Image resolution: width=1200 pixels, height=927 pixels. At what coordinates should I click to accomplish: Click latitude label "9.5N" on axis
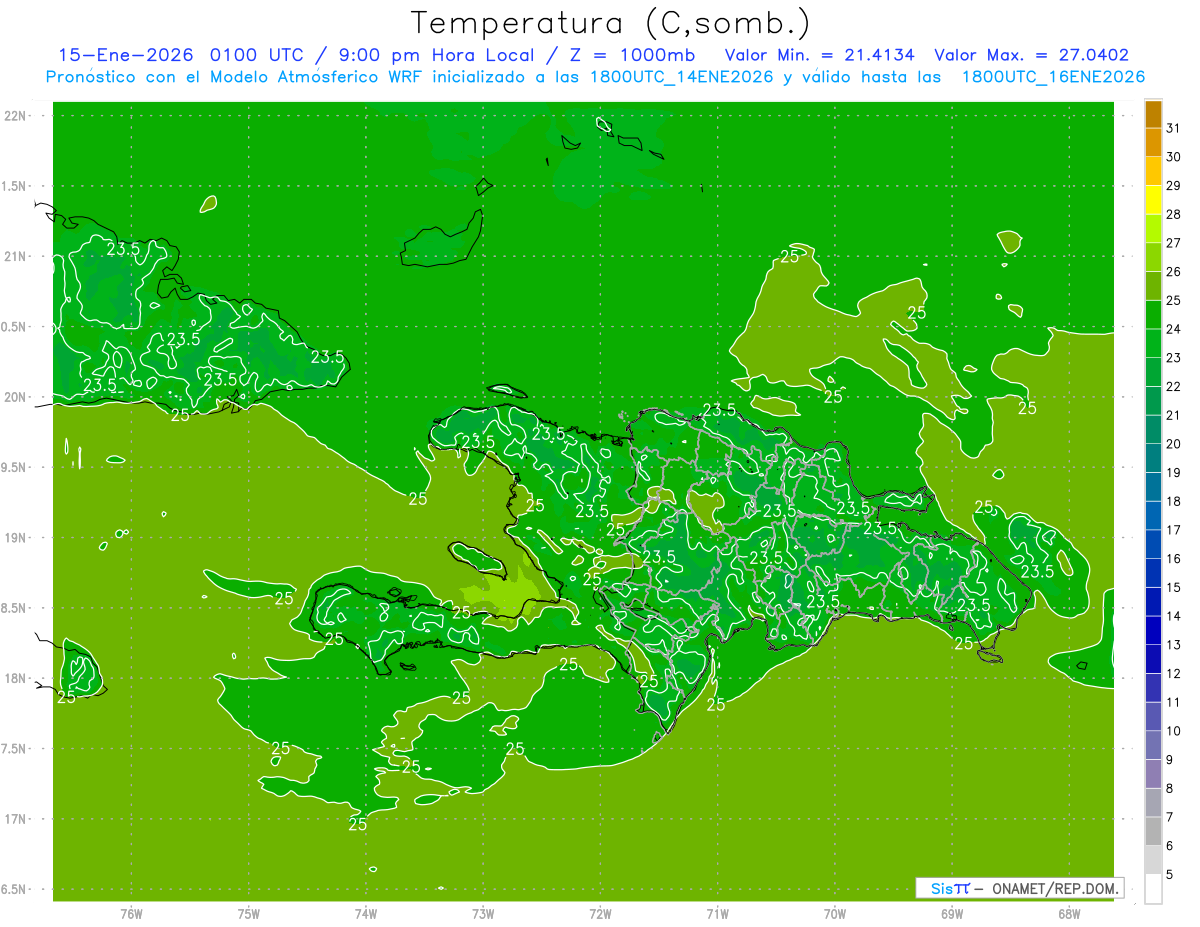pyautogui.click(x=14, y=468)
